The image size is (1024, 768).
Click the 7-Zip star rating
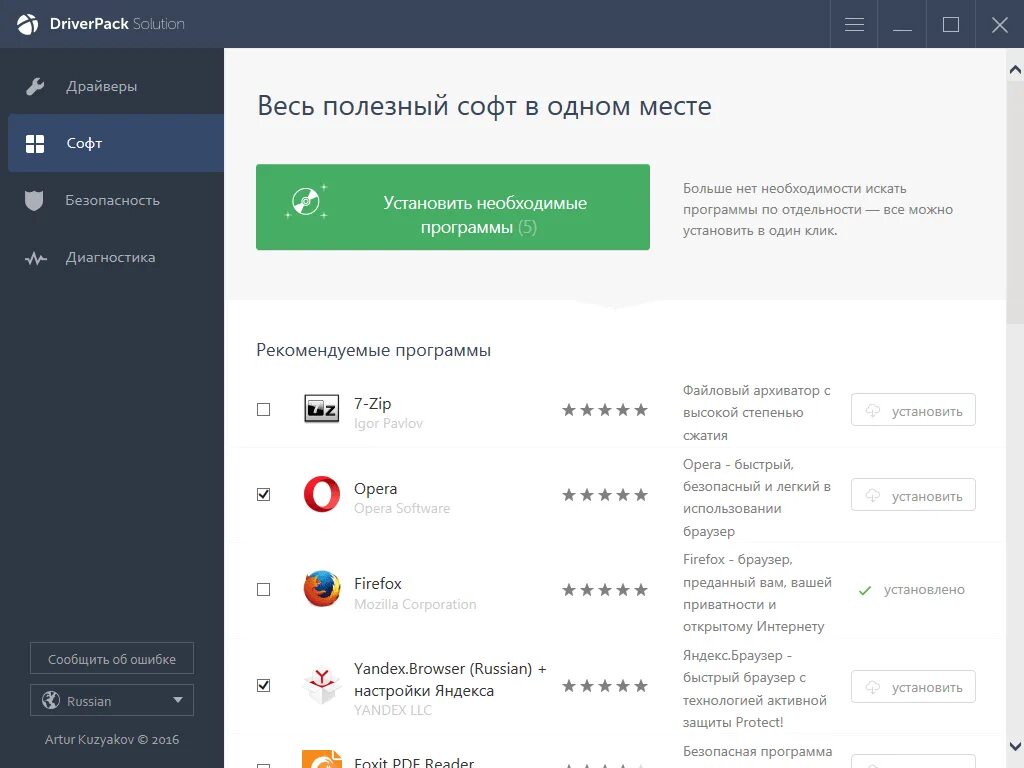click(605, 410)
